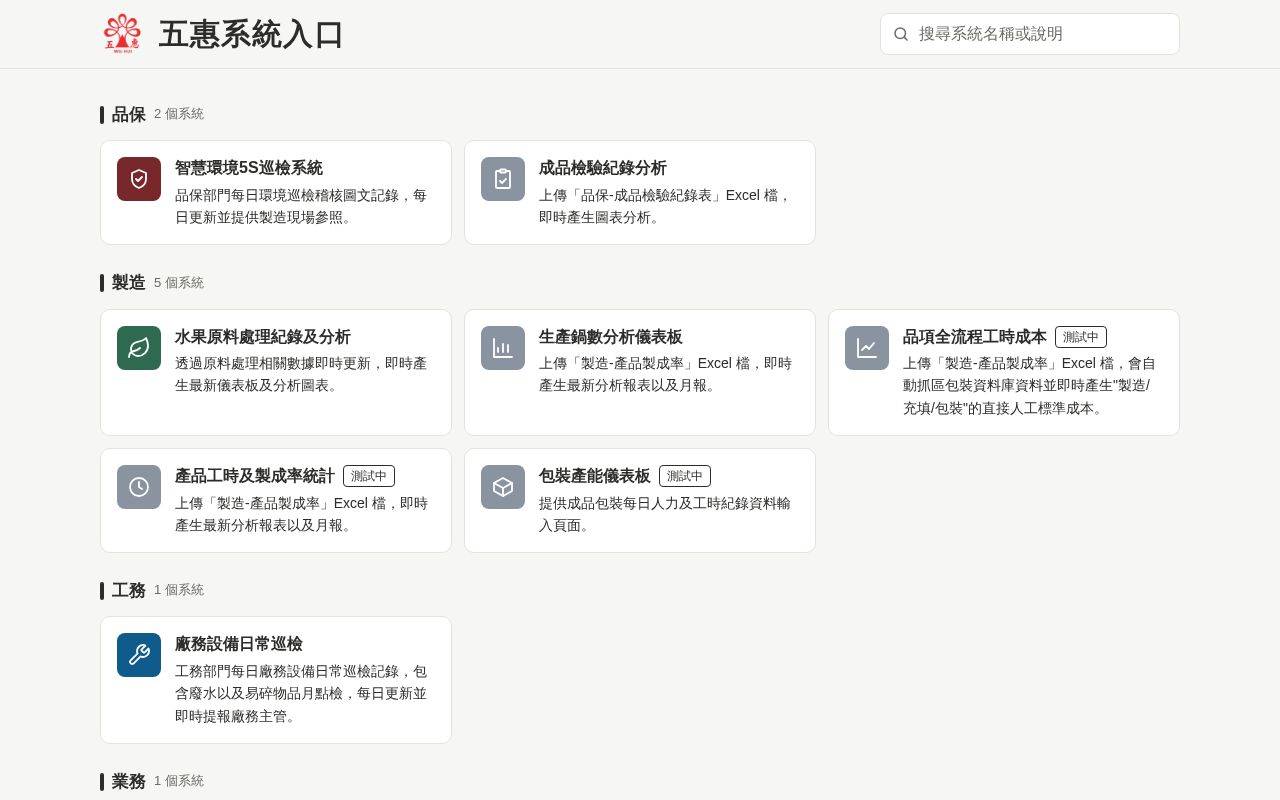Click the bar chart icon for 生產鍋數分析儀表板
The width and height of the screenshot is (1280, 800).
tap(503, 348)
